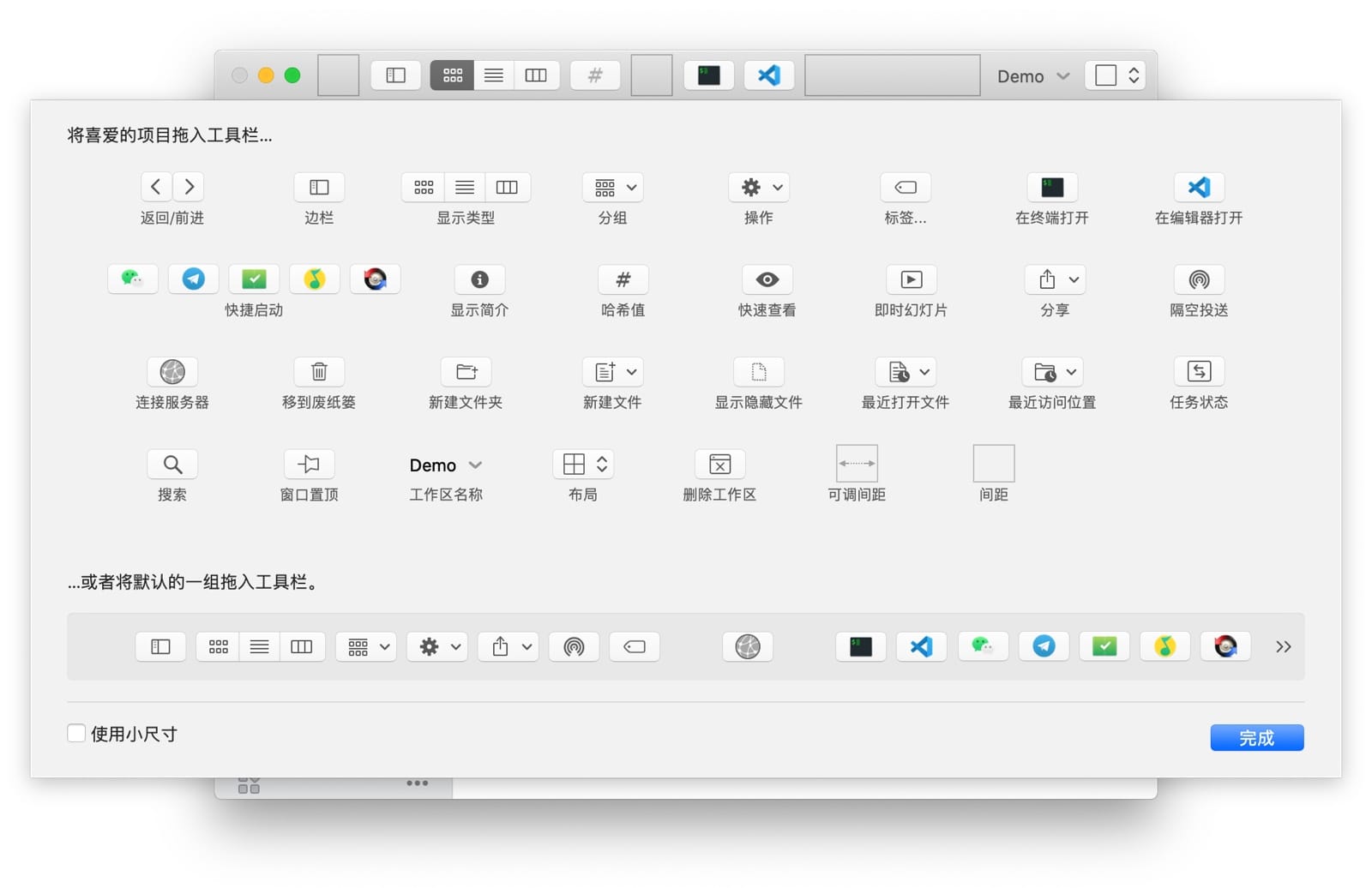Select column view in window toolbar
The image size is (1372, 888).
pyautogui.click(x=536, y=75)
